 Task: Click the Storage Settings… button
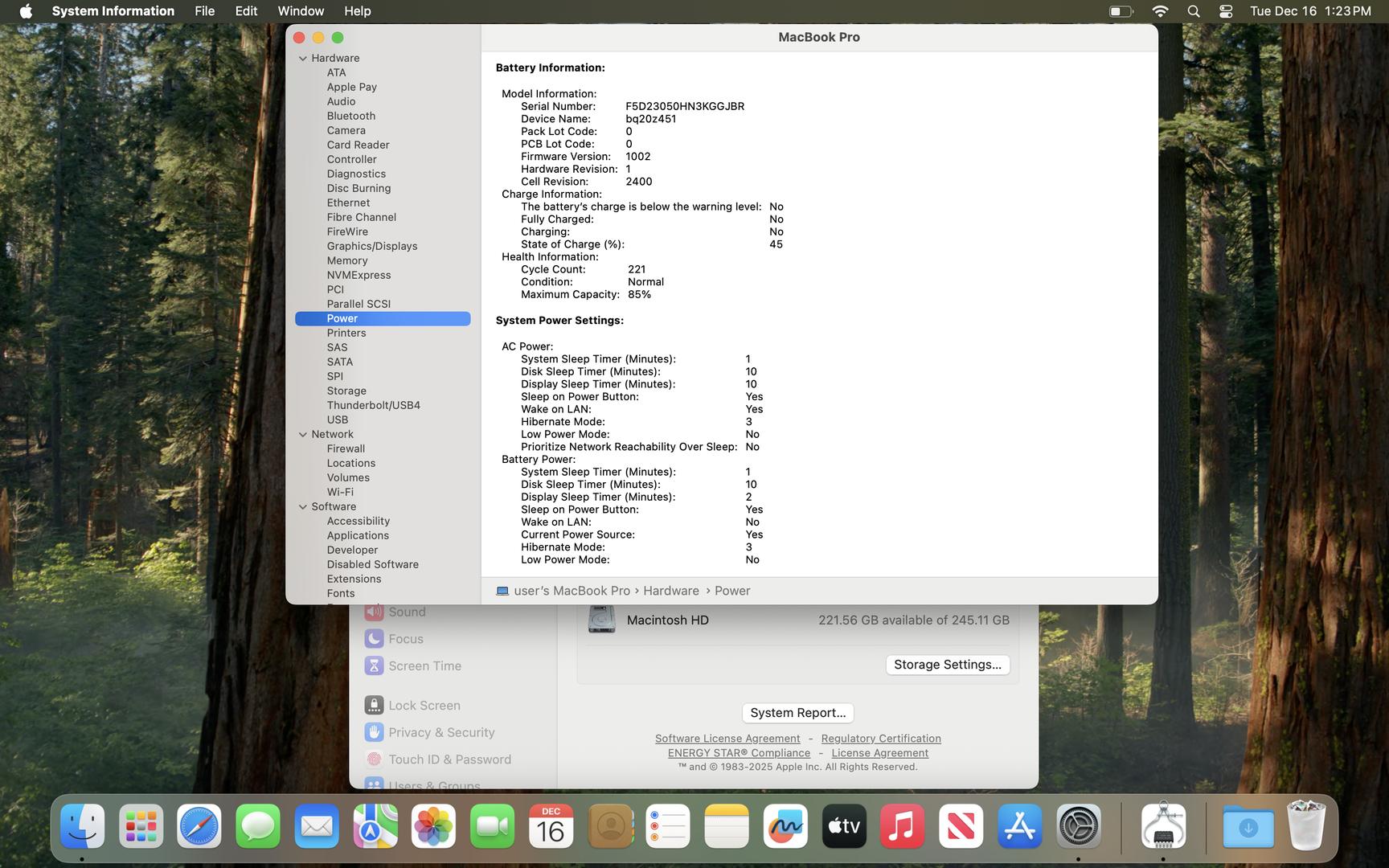[947, 665]
